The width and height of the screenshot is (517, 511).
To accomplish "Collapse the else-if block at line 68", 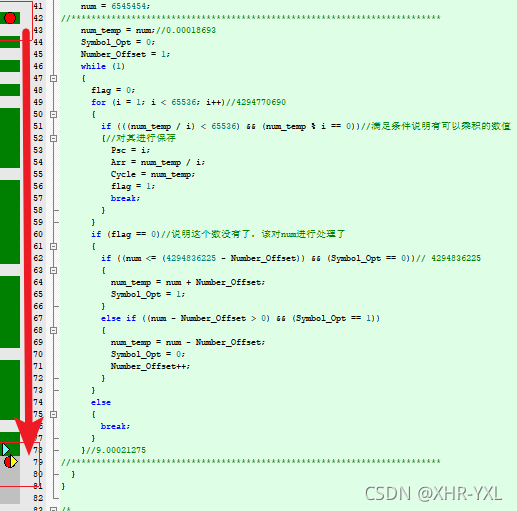I will 53,330.
